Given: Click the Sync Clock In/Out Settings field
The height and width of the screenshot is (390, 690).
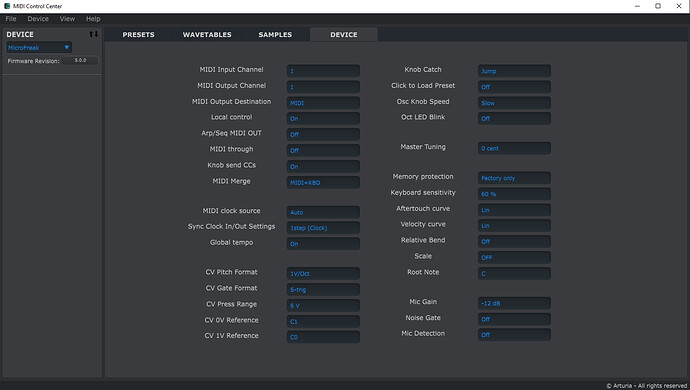Looking at the screenshot, I should tap(323, 228).
